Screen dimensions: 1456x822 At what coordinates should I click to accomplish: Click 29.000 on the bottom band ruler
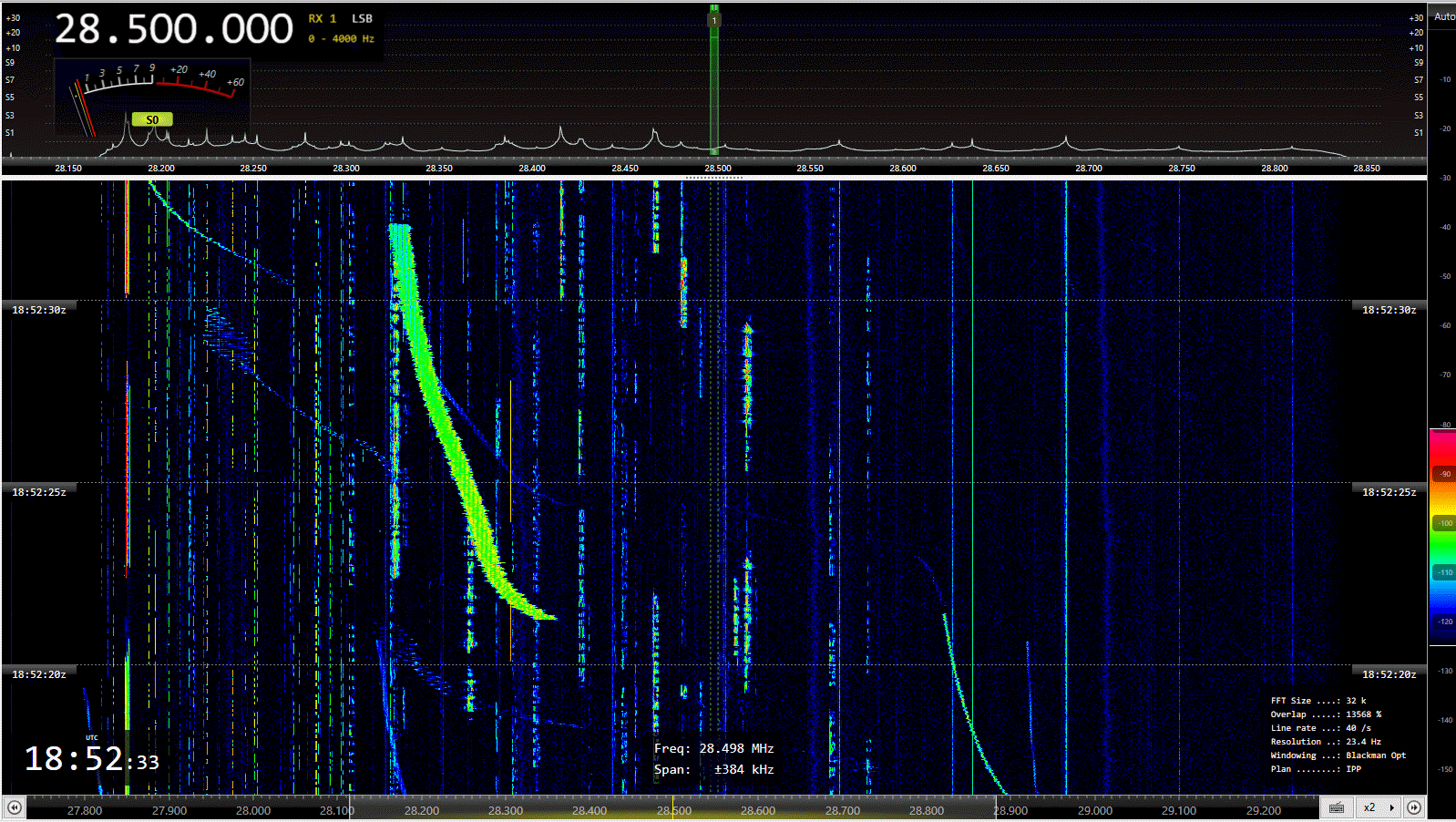[1094, 810]
